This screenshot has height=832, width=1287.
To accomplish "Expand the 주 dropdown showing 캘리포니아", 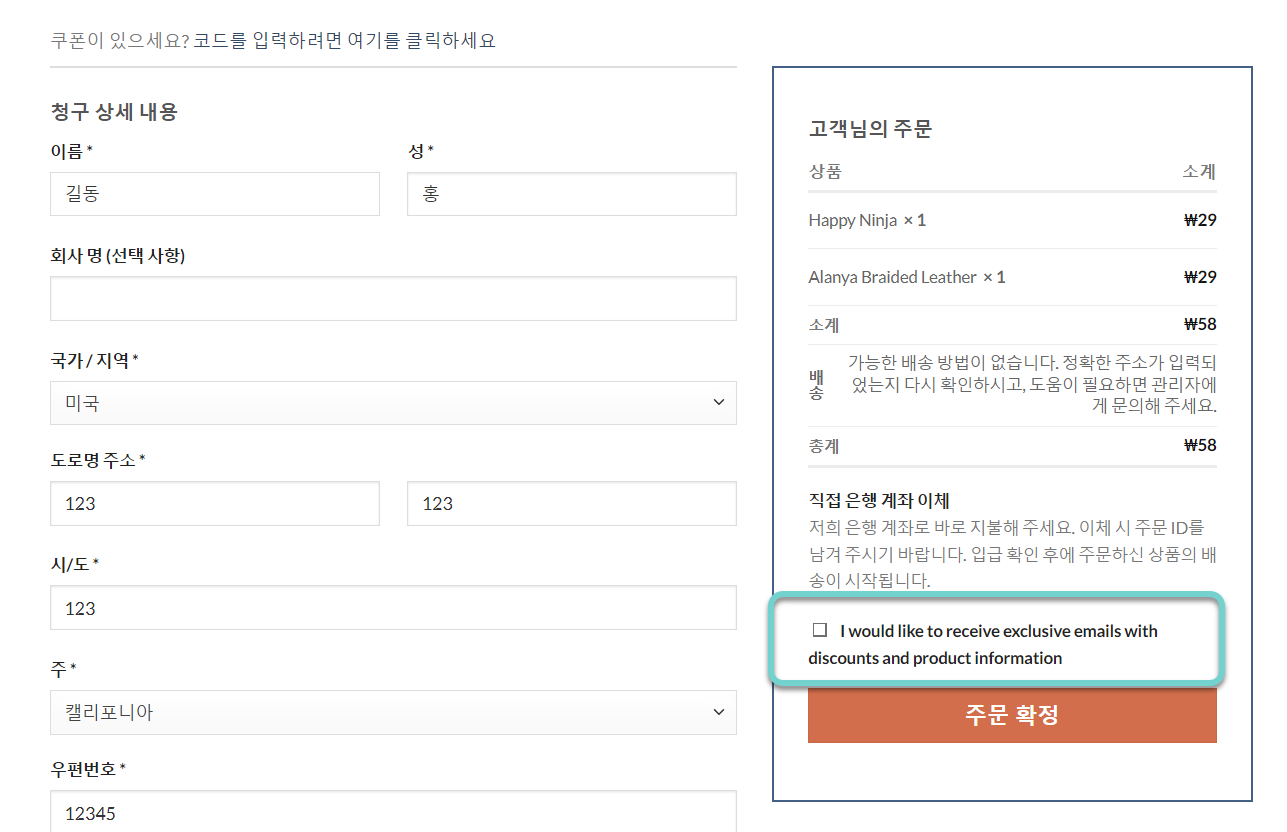I will point(393,712).
